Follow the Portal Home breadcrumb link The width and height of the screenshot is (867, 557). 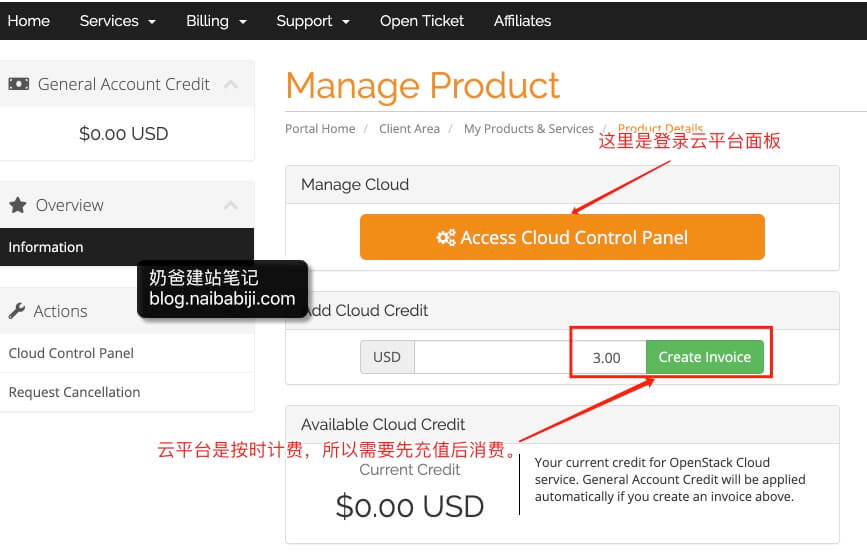(x=320, y=129)
